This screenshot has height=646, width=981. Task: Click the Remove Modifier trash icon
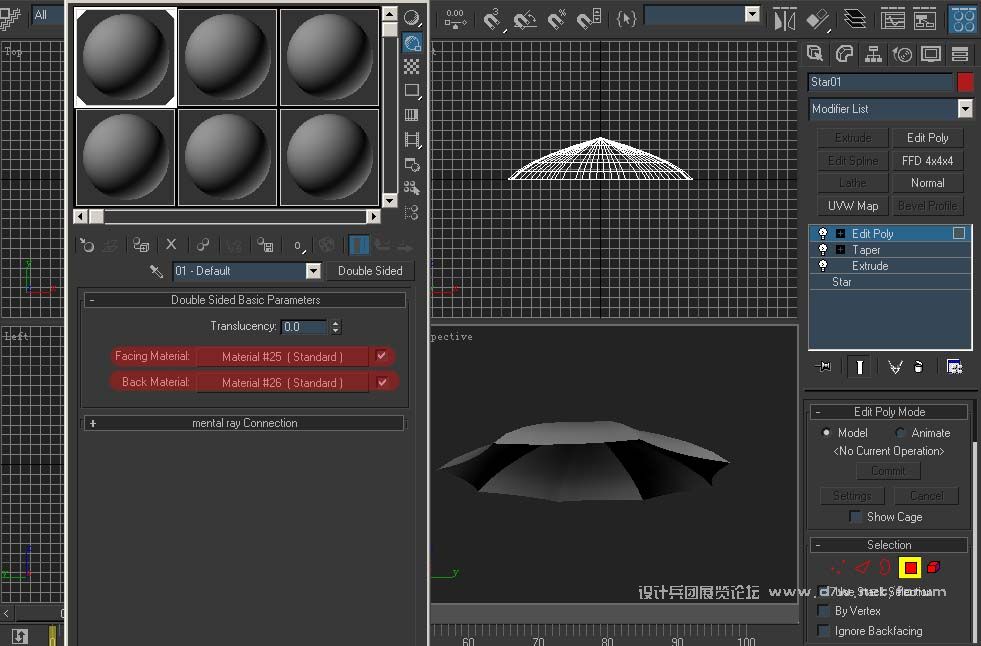point(918,366)
